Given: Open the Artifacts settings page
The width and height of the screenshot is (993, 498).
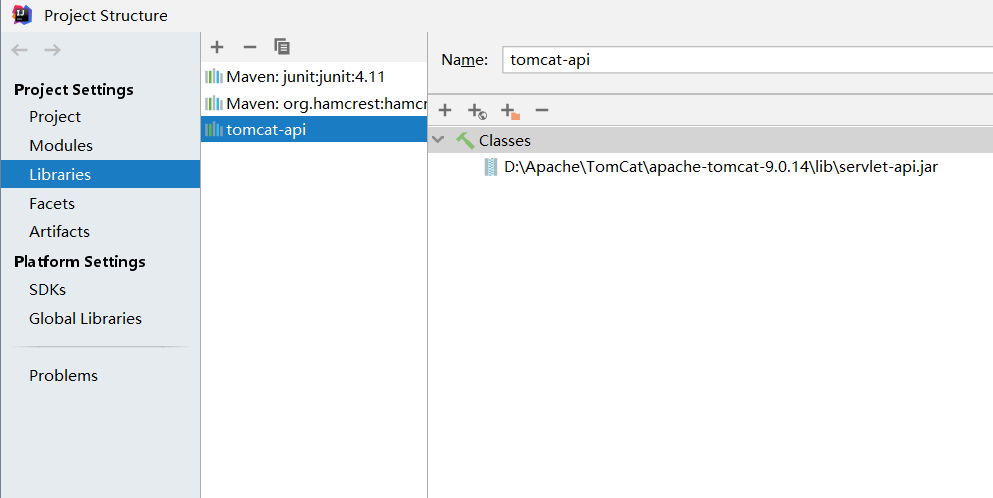Looking at the screenshot, I should pyautogui.click(x=60, y=232).
